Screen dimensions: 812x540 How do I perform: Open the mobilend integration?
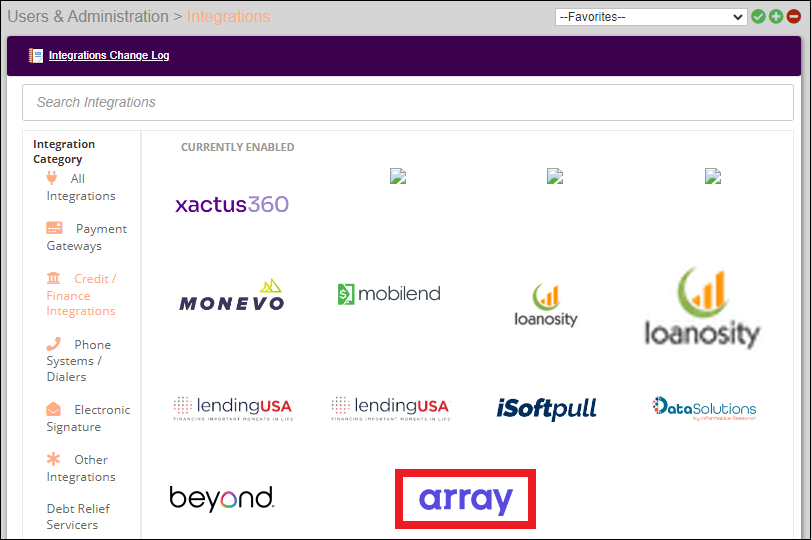pos(389,294)
